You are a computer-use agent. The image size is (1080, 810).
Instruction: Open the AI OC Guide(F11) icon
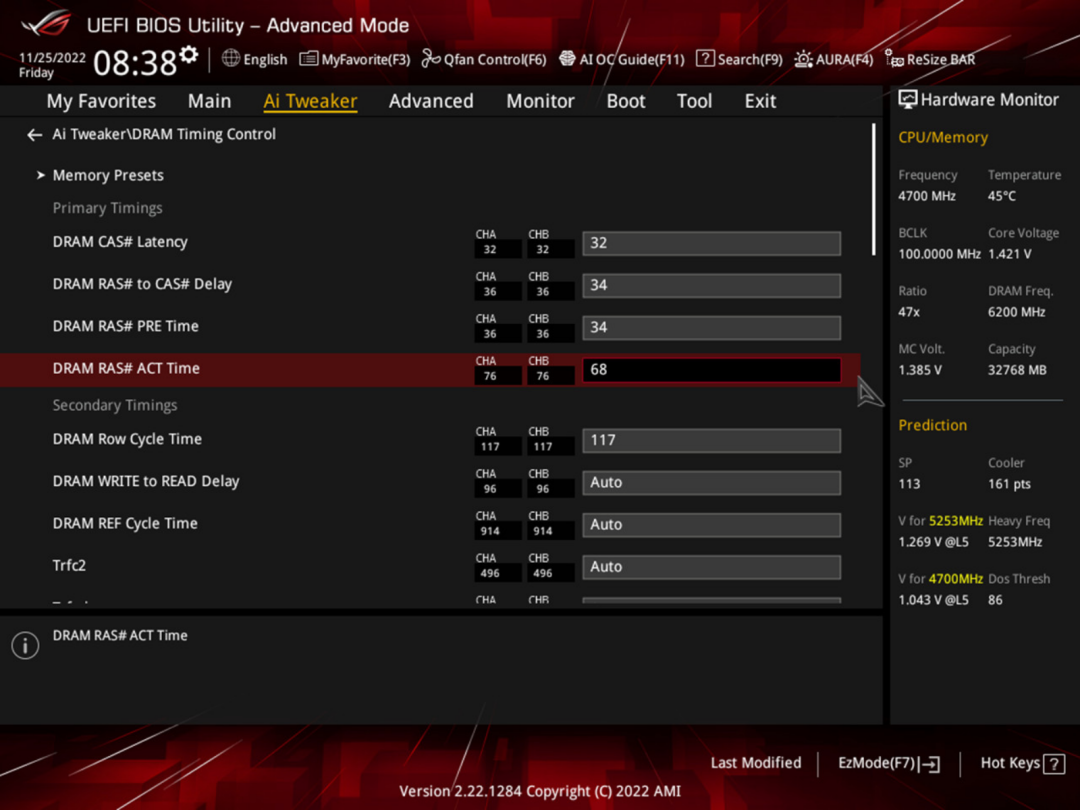pos(567,59)
